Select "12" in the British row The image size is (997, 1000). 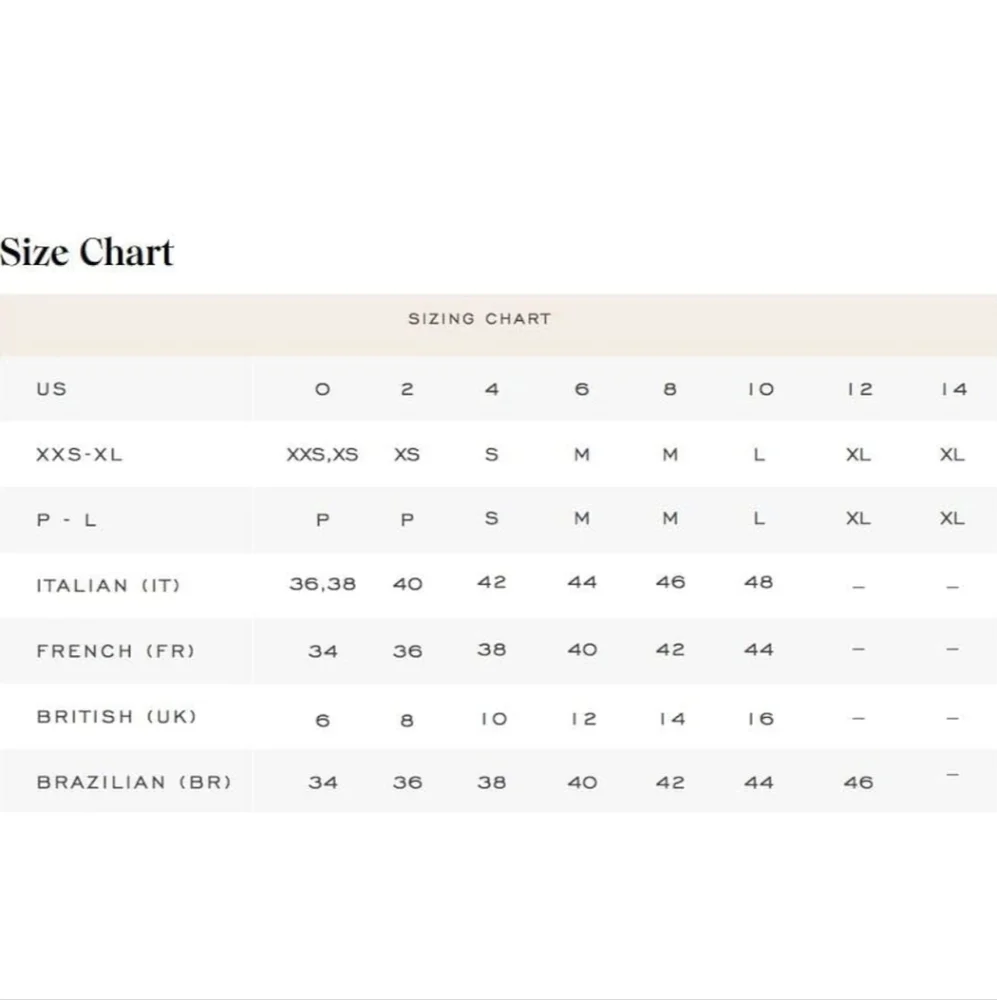tap(584, 719)
